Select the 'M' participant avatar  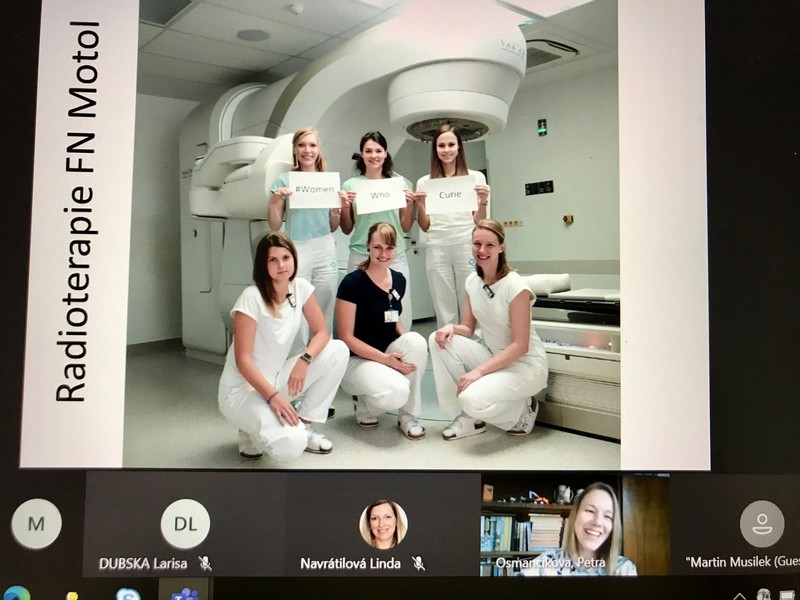(x=37, y=523)
